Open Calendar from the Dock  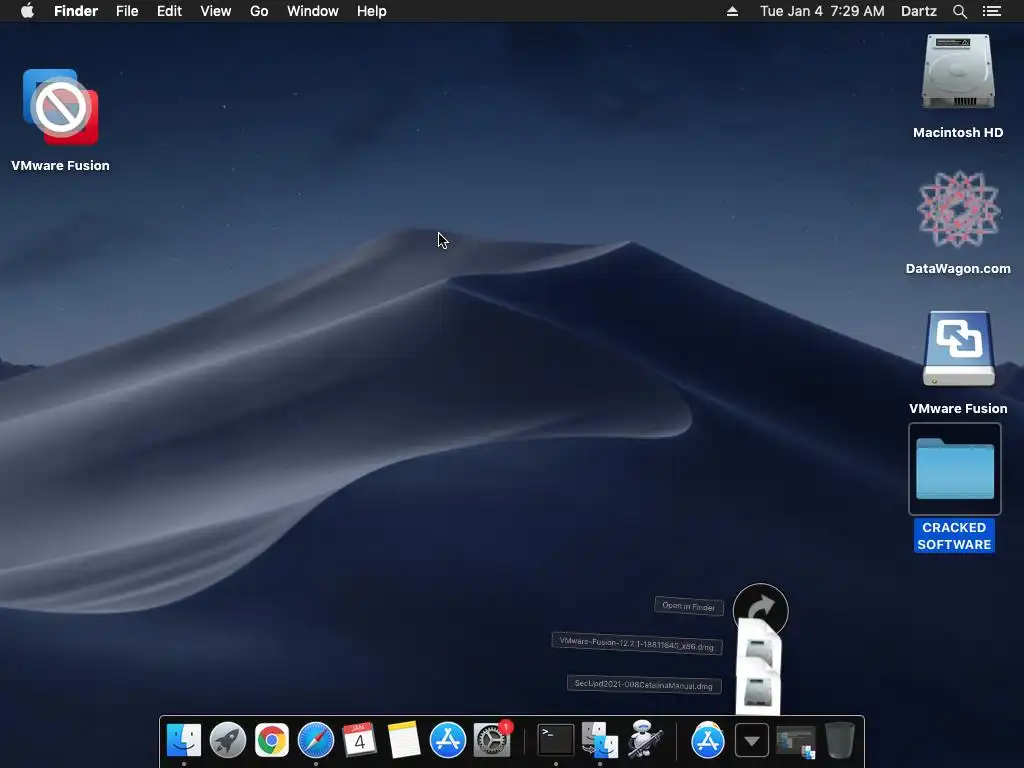coord(359,740)
